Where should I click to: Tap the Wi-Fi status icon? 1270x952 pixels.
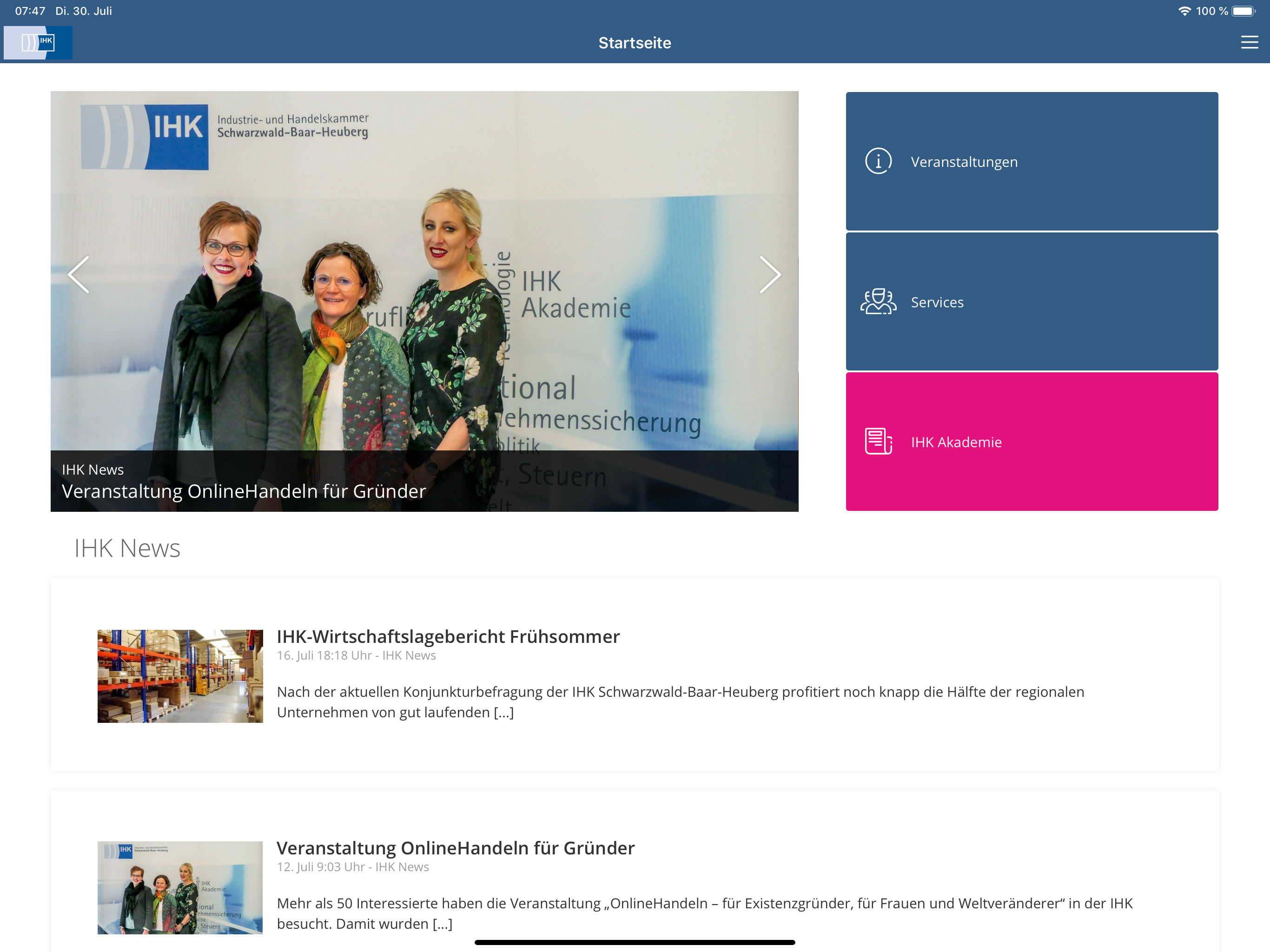[x=1184, y=11]
